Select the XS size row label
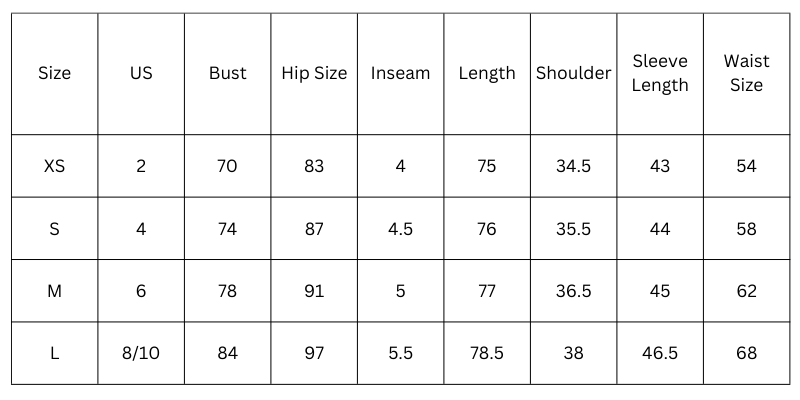Viewport: 800px width, 400px height. [54, 166]
